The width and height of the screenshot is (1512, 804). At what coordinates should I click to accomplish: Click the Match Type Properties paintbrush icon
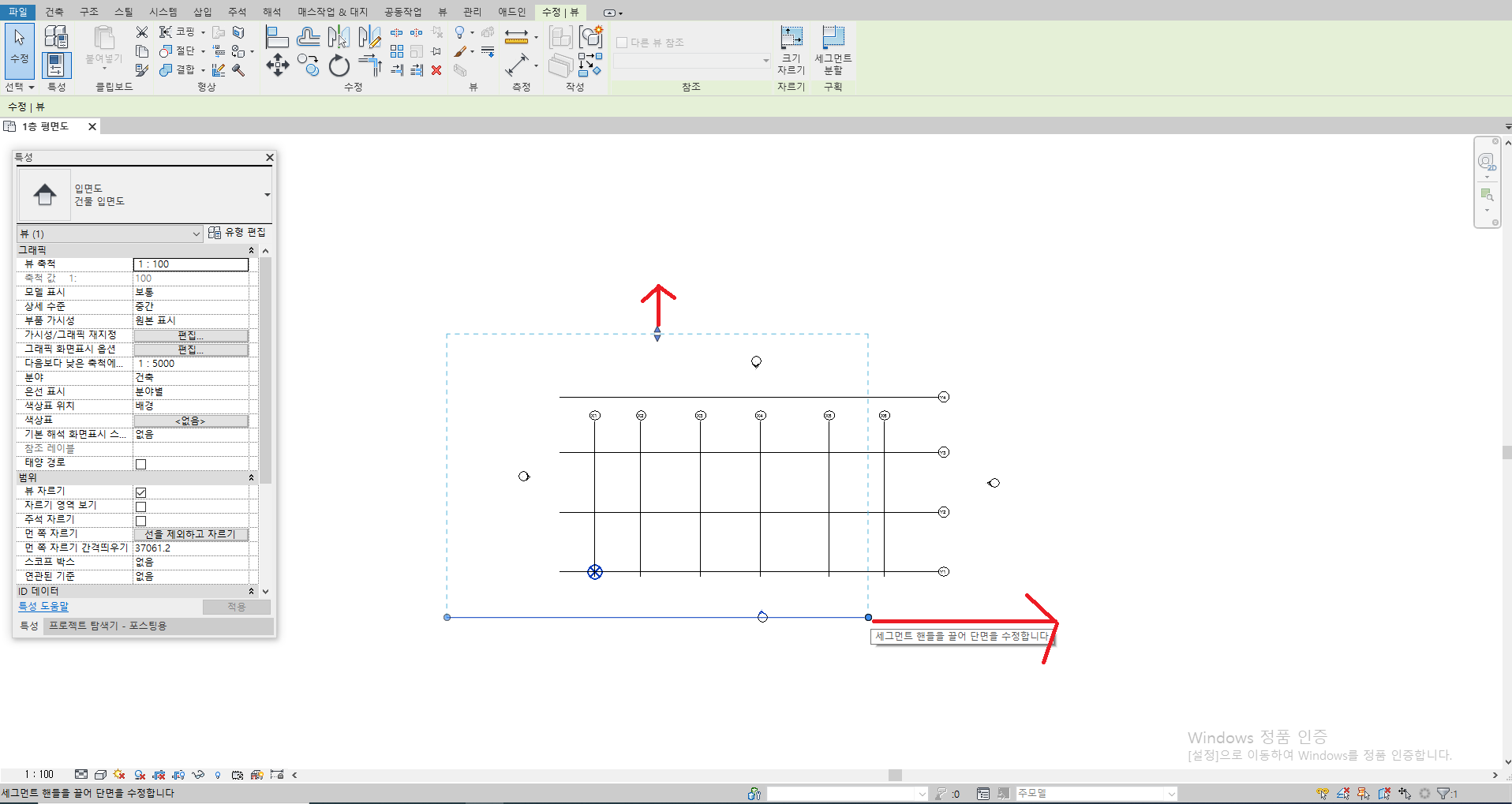pos(142,70)
